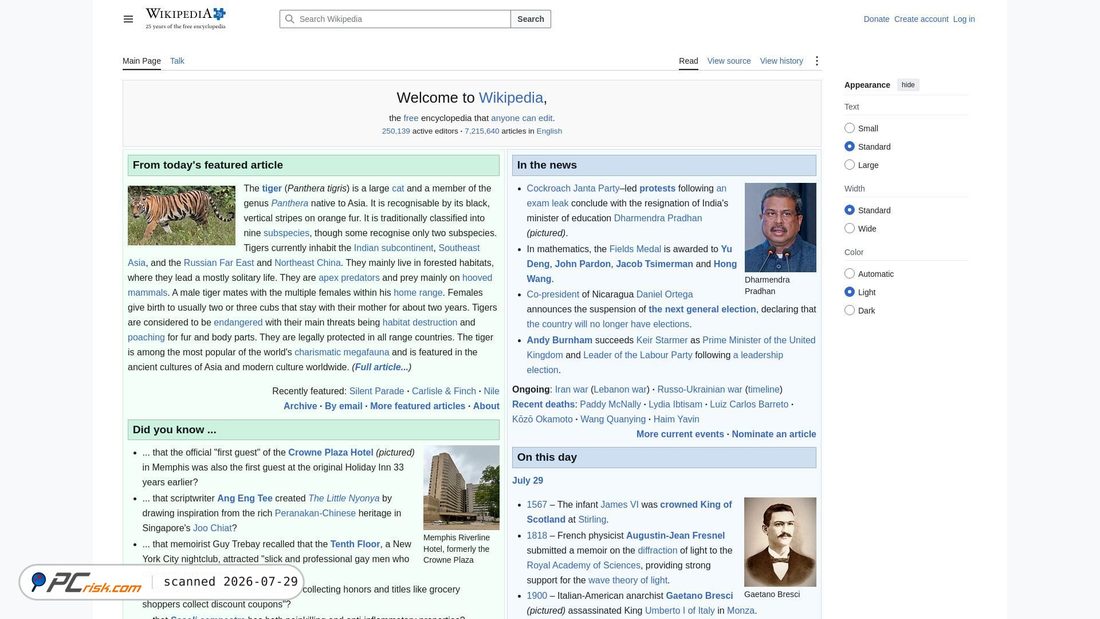Click the Recent deaths link
1100x619 pixels.
(544, 404)
